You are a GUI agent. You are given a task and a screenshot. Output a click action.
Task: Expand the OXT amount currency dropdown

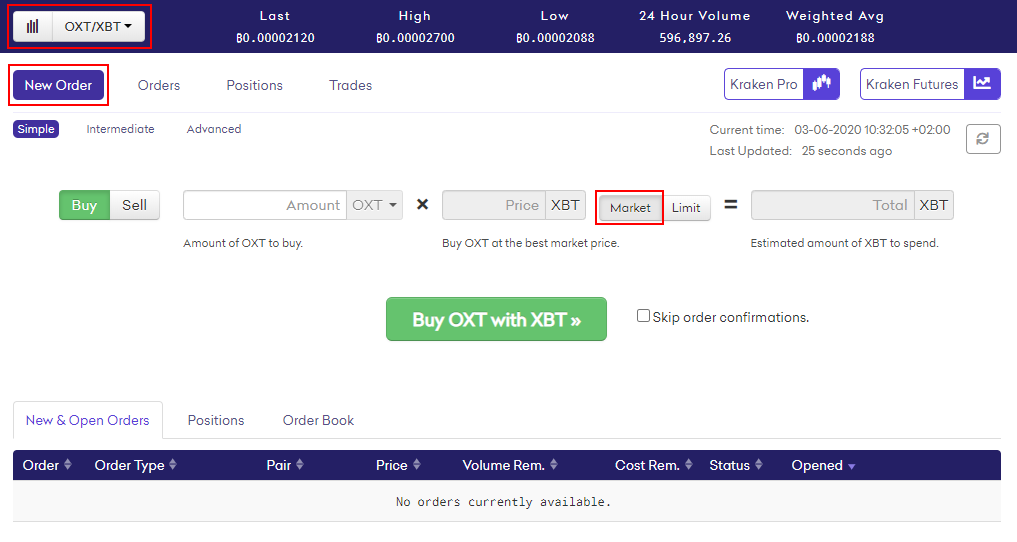pyautogui.click(x=374, y=206)
